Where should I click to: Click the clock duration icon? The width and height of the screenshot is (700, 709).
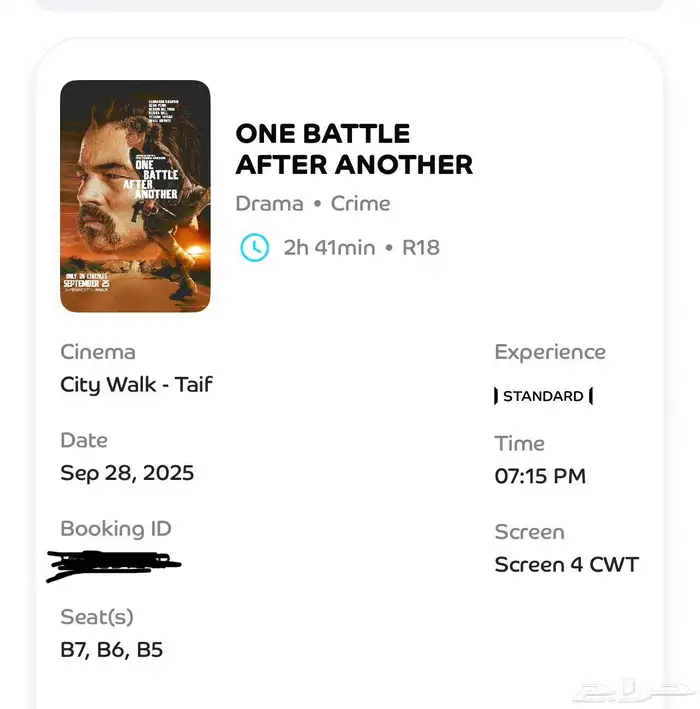coord(255,247)
